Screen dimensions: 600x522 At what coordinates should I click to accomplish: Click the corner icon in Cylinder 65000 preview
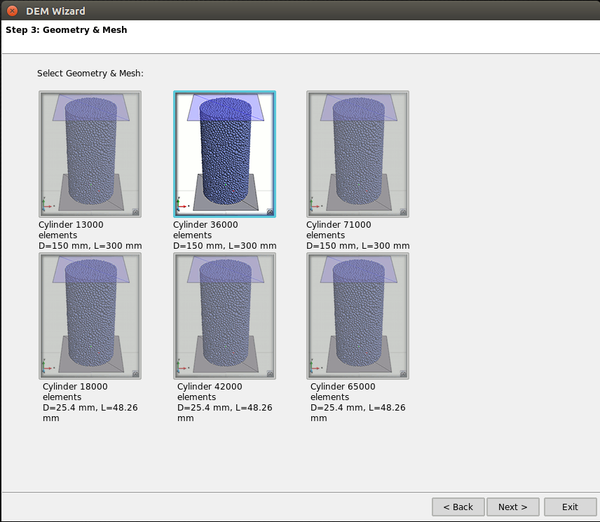(x=403, y=373)
